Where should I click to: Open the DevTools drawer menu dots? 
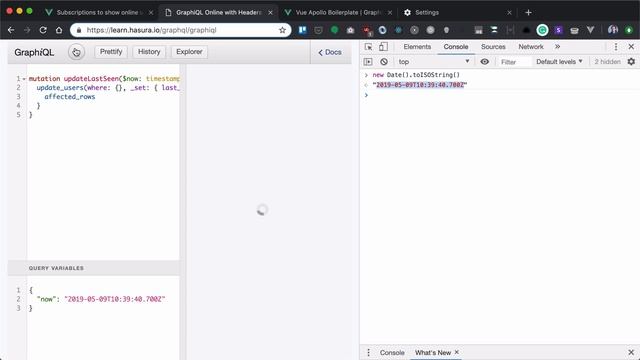(369, 352)
